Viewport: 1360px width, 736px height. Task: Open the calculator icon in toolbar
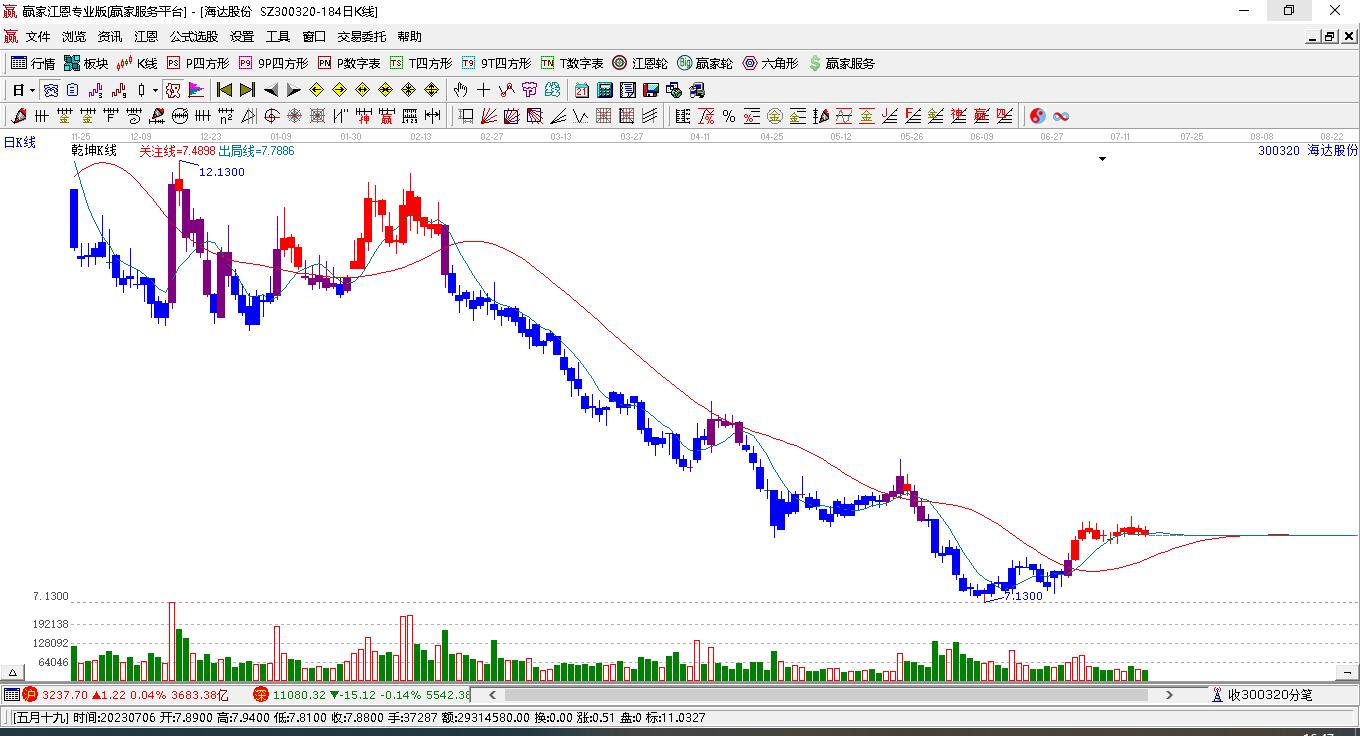pyautogui.click(x=604, y=90)
